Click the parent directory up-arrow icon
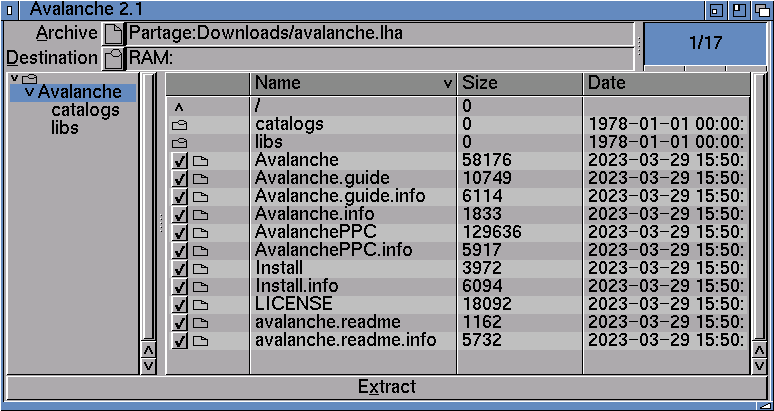The width and height of the screenshot is (774, 411). coord(179,107)
